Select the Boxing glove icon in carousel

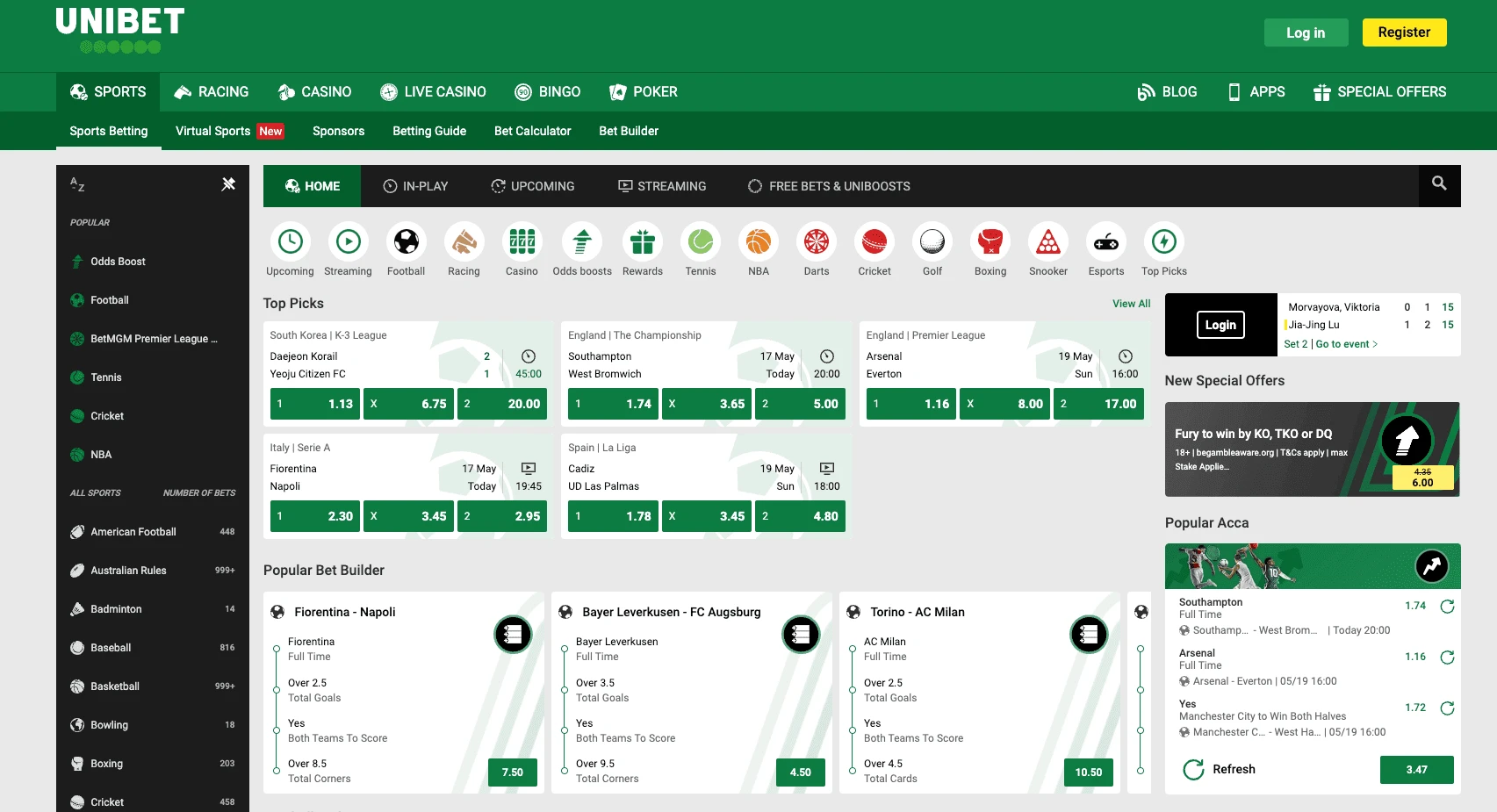[990, 241]
